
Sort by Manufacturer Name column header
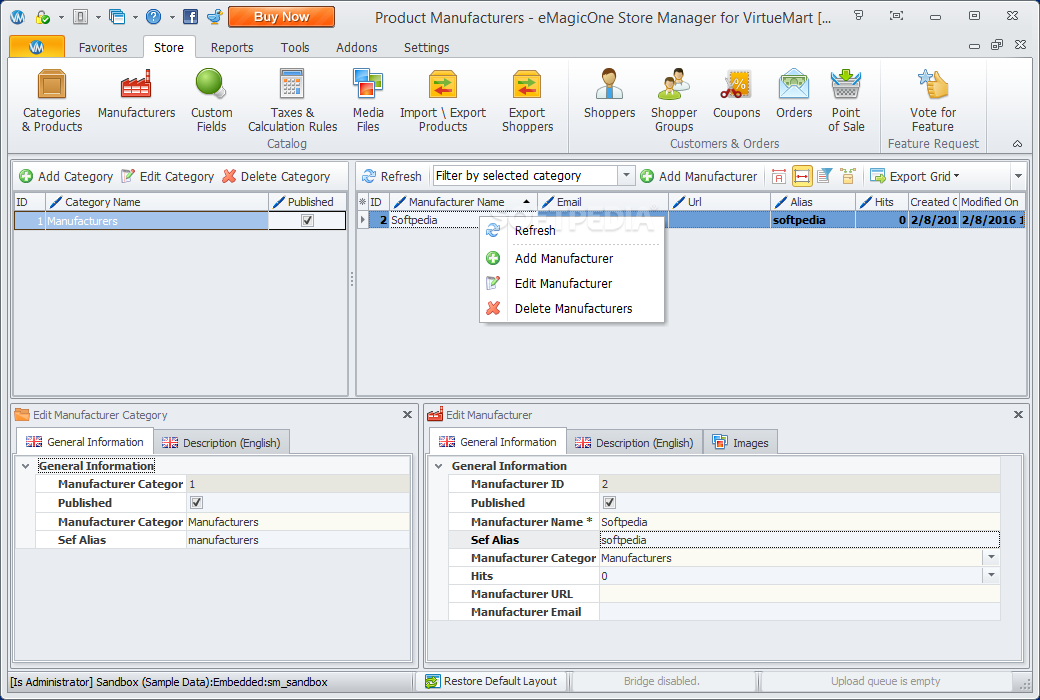pos(463,202)
